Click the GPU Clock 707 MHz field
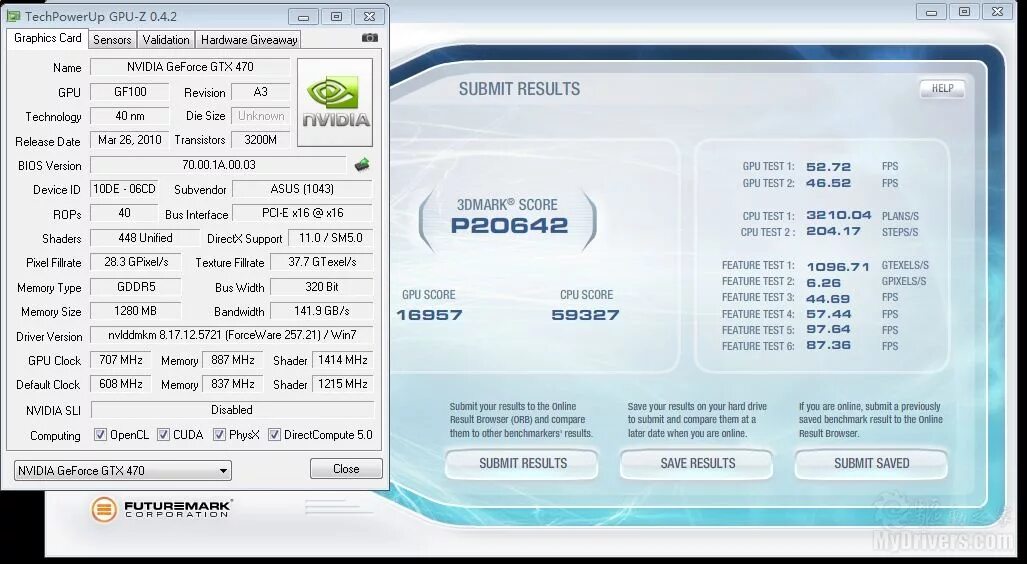1027x564 pixels. tap(121, 360)
